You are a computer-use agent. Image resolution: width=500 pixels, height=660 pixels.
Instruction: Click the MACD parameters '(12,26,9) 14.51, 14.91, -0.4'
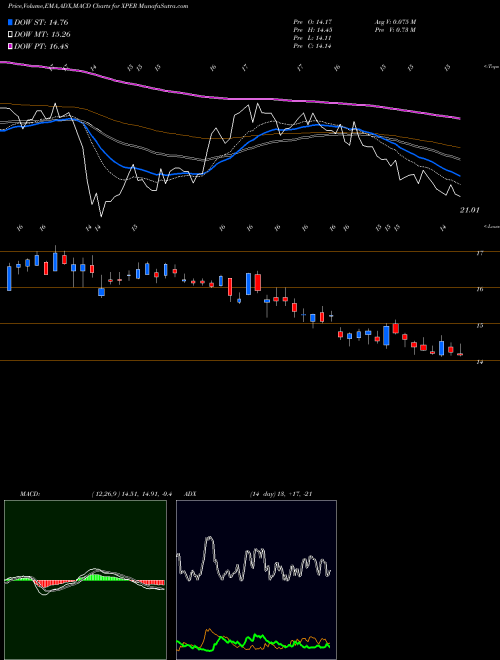pyautogui.click(x=132, y=494)
